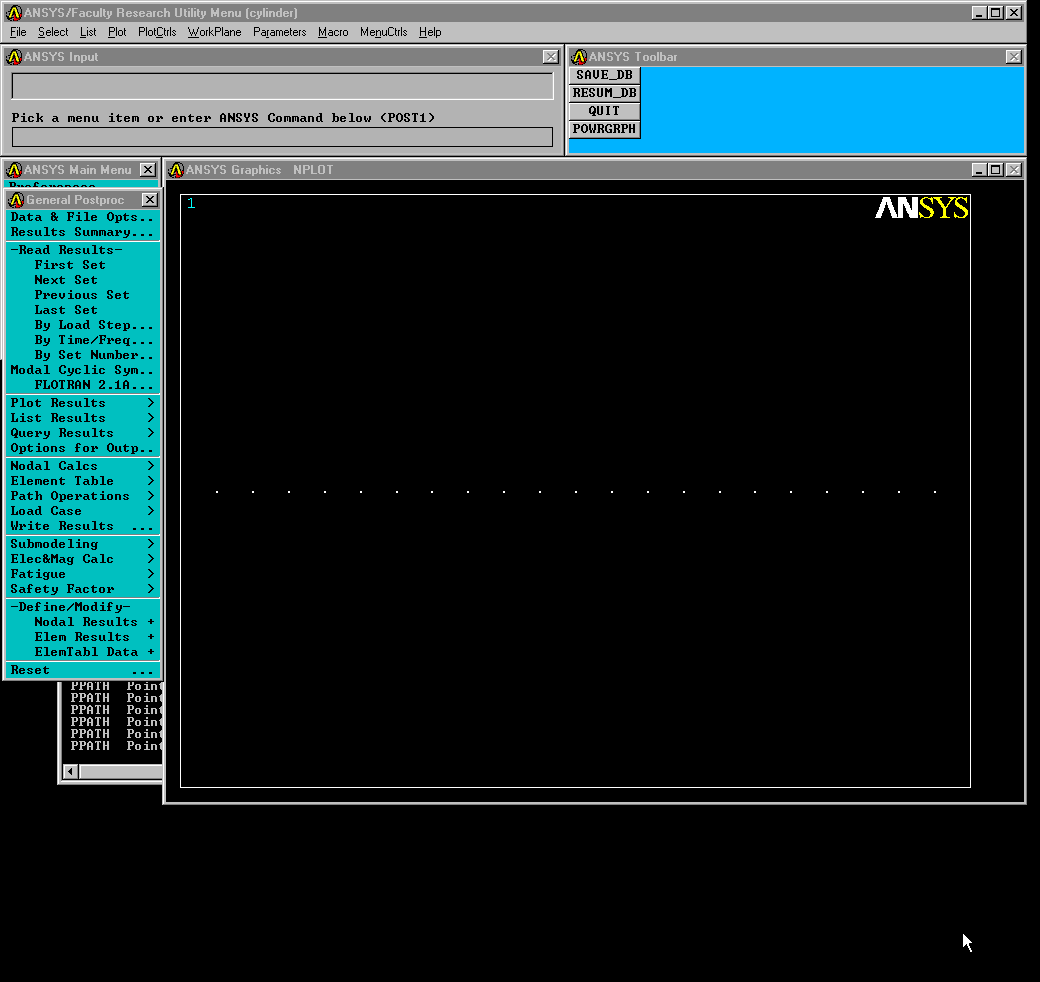The image size is (1040, 982).
Task: Open Options for Outp dialog
Action: point(82,448)
